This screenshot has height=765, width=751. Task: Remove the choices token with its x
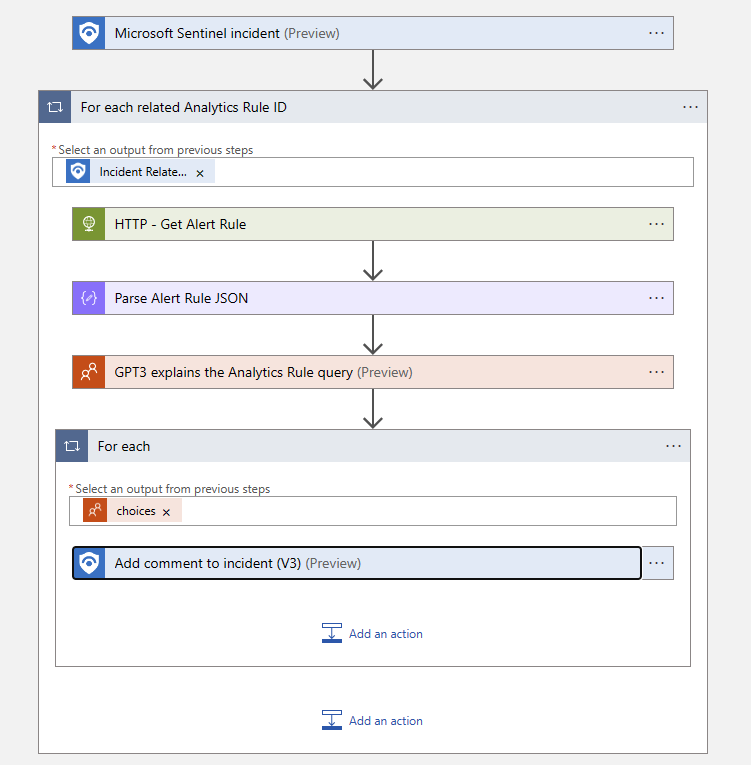coord(166,512)
